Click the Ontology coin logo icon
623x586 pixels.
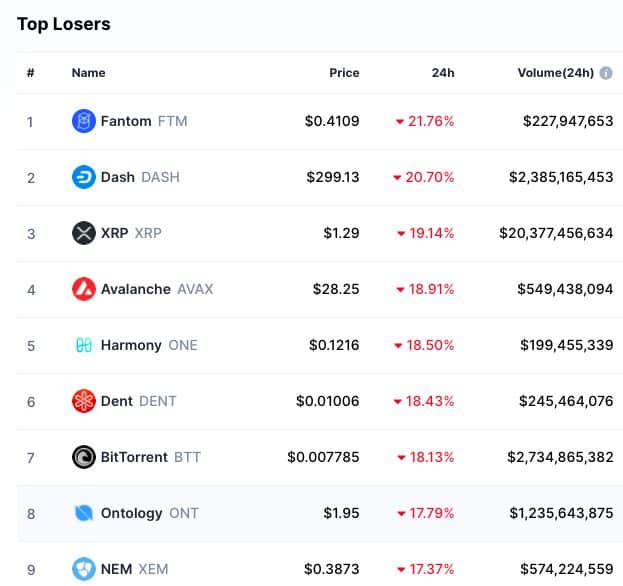tap(84, 513)
